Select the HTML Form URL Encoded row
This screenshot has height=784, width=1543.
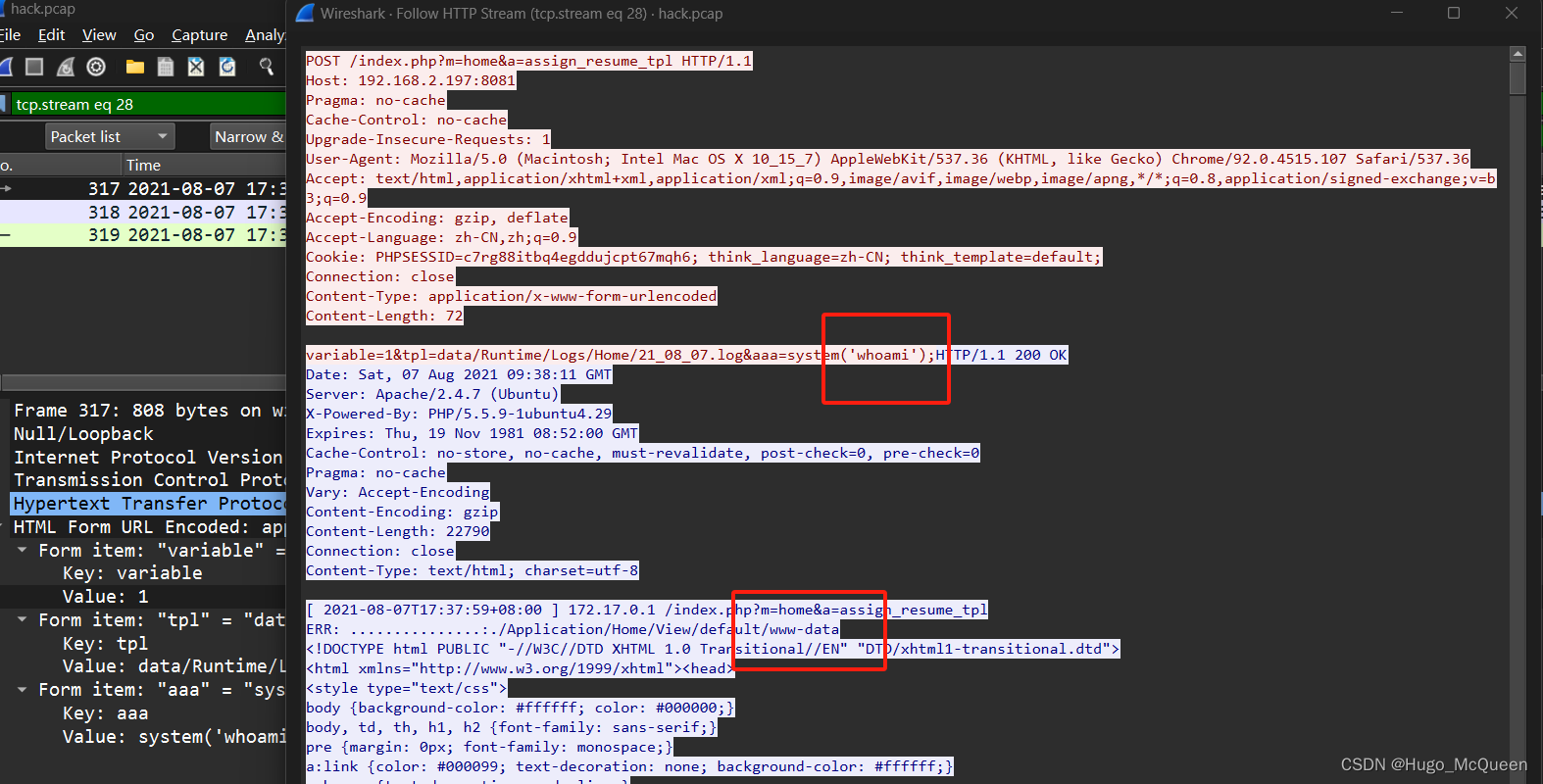(x=147, y=527)
